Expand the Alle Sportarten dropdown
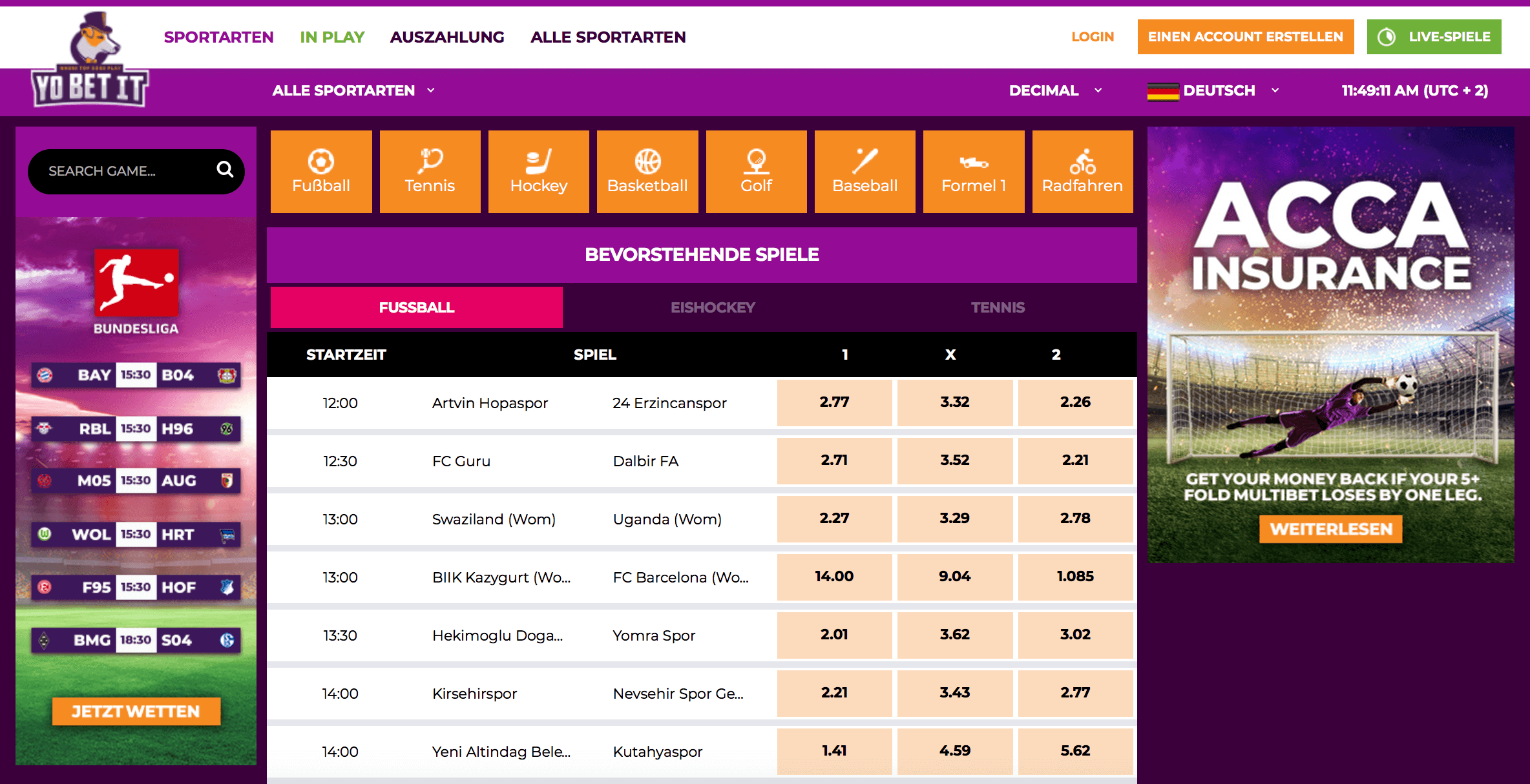Image resolution: width=1530 pixels, height=784 pixels. (353, 91)
